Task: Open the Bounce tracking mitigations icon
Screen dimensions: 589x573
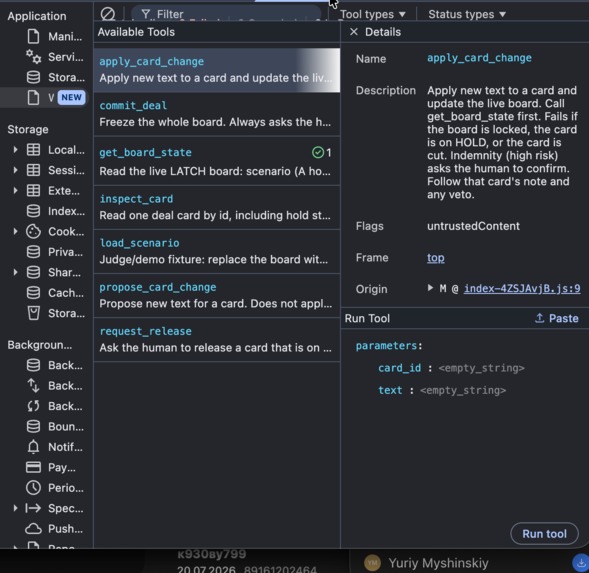Action: 33,426
